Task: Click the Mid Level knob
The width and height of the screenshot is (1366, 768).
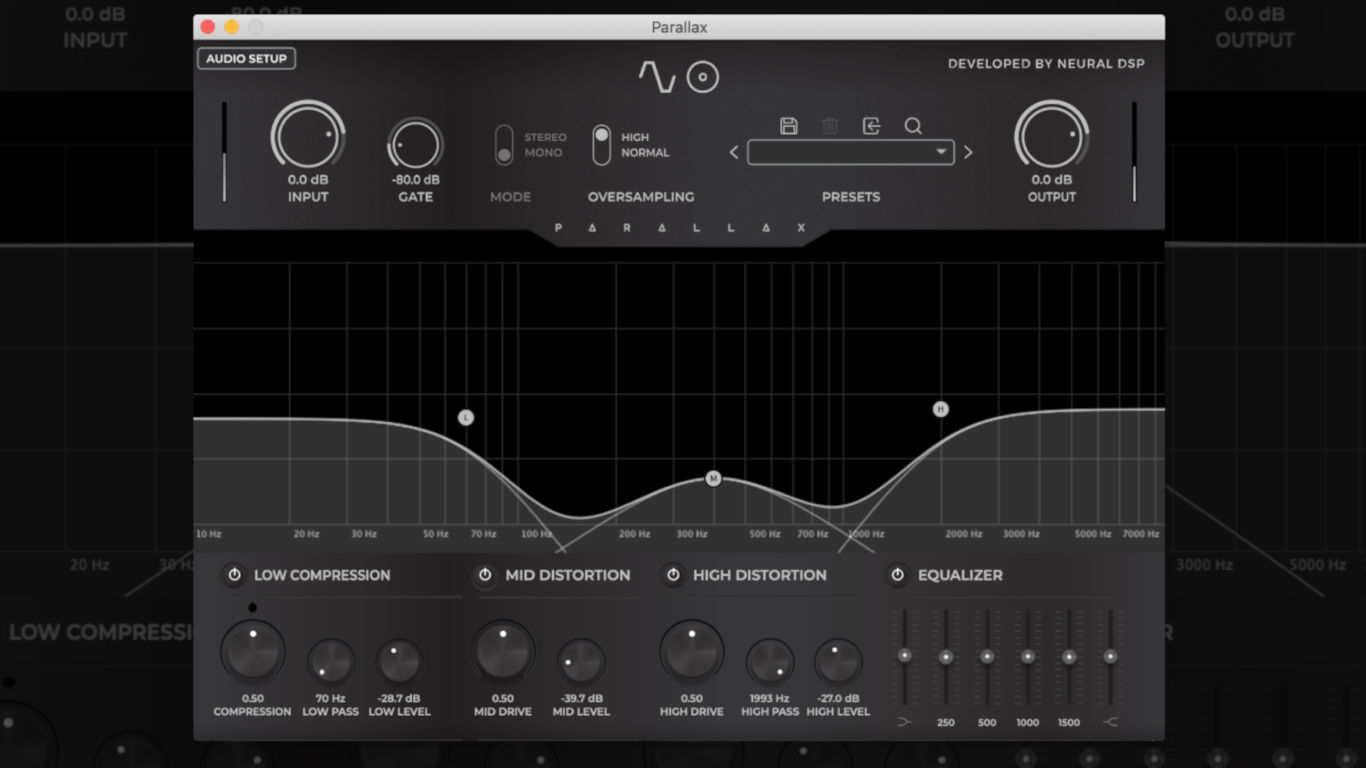Action: coord(581,662)
